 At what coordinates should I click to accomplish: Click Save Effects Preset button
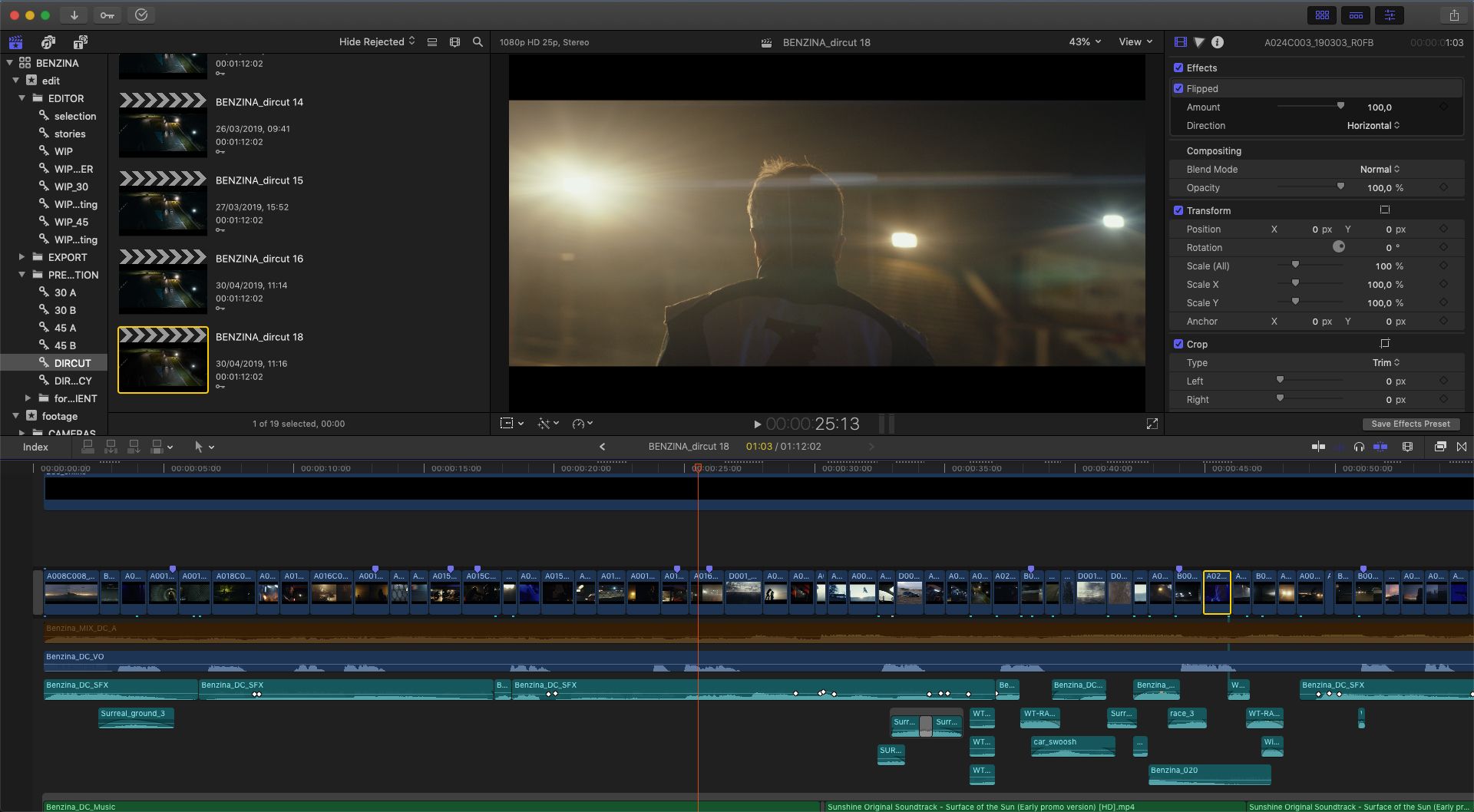point(1410,424)
